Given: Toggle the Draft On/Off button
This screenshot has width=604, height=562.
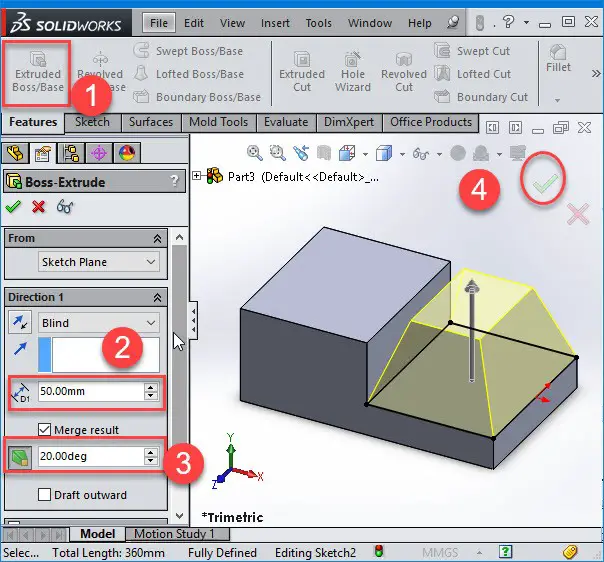Looking at the screenshot, I should point(20,457).
